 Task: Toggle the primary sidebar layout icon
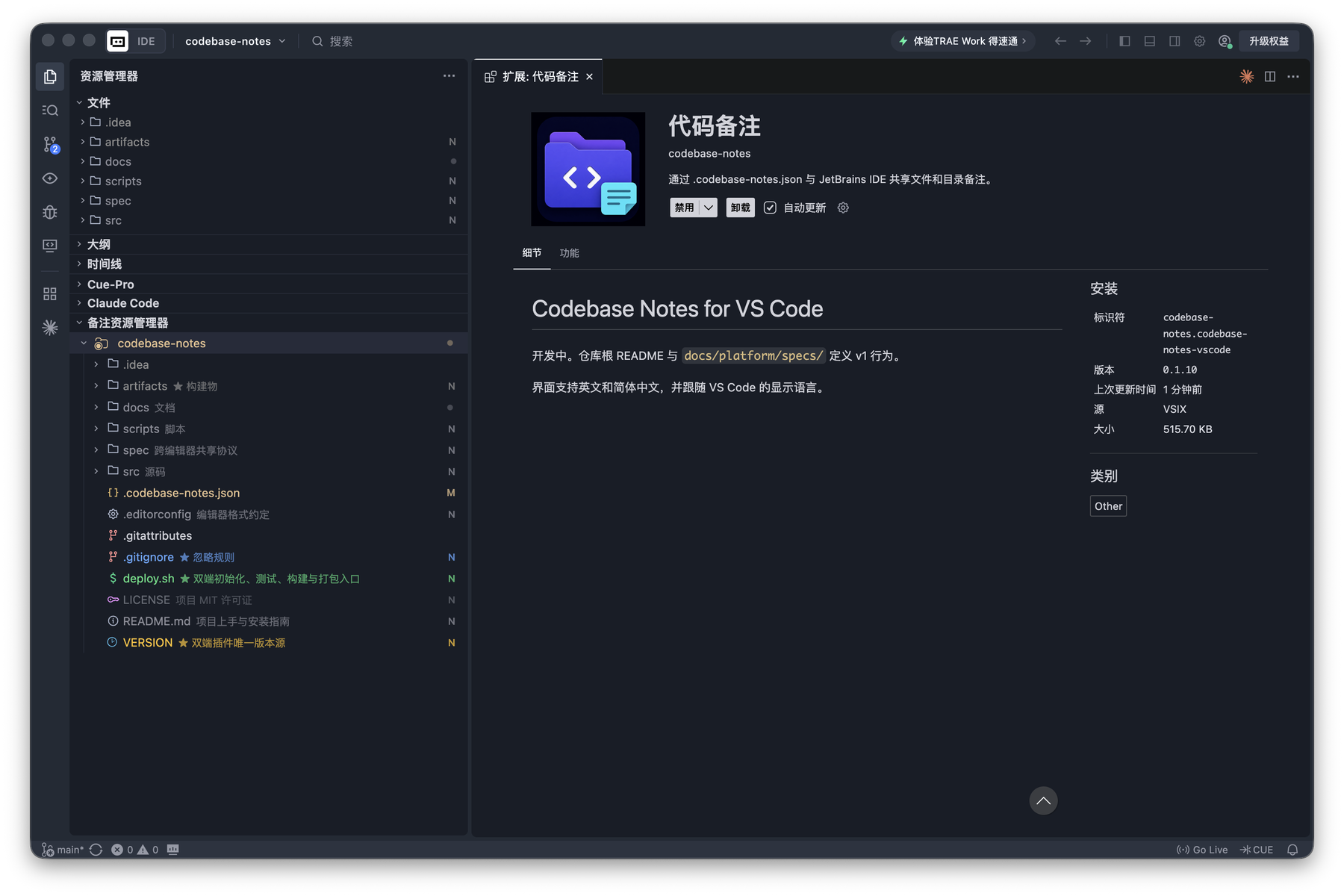pyautogui.click(x=1124, y=41)
